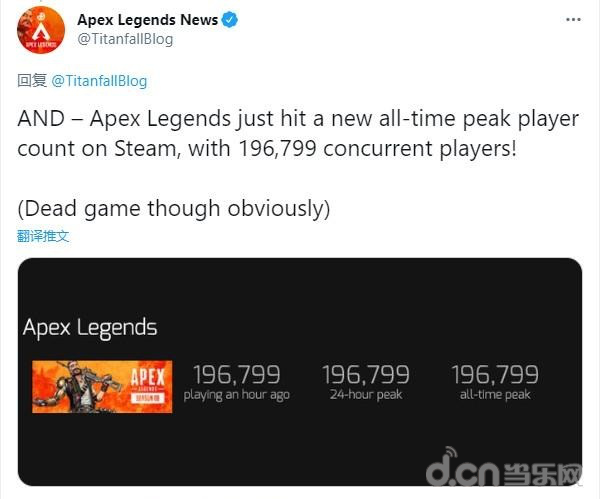Click the 翻译推文 translate tweet link
Image resolution: width=600 pixels, height=499 pixels.
coord(43,236)
